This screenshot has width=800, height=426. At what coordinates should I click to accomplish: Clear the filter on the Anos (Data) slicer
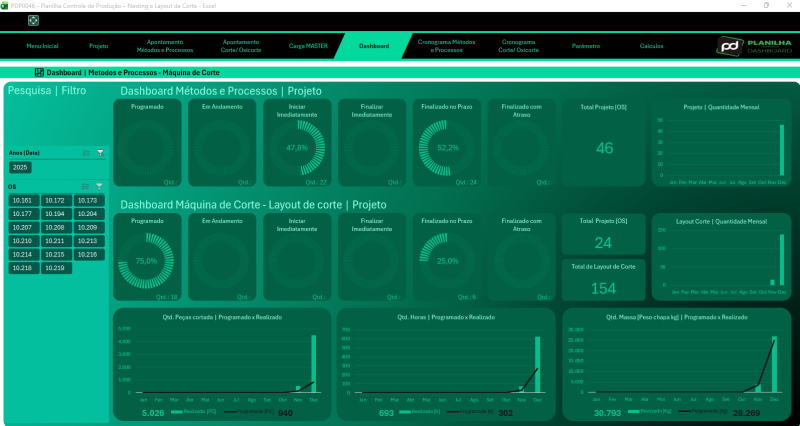click(100, 152)
